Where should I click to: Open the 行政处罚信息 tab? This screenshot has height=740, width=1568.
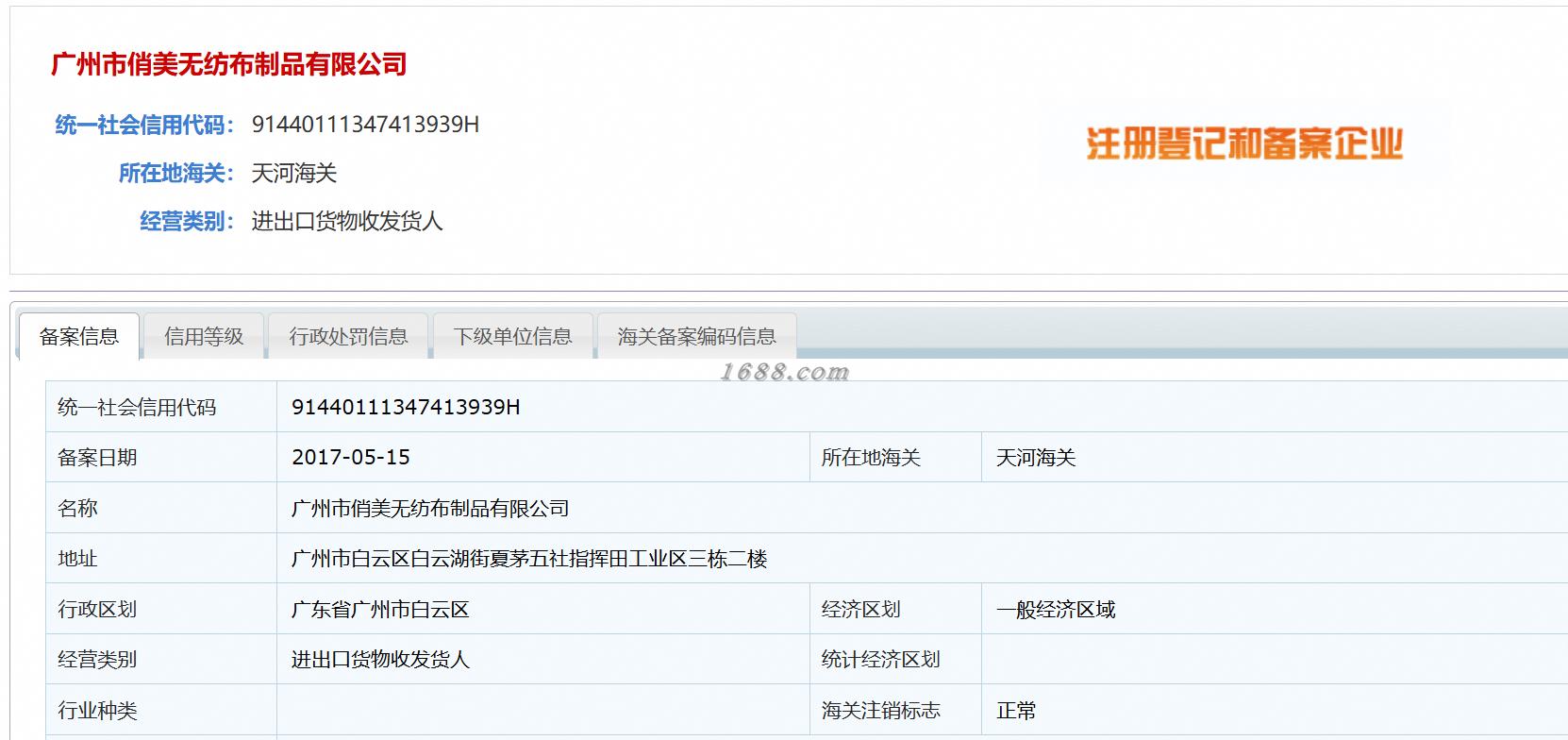(348, 337)
